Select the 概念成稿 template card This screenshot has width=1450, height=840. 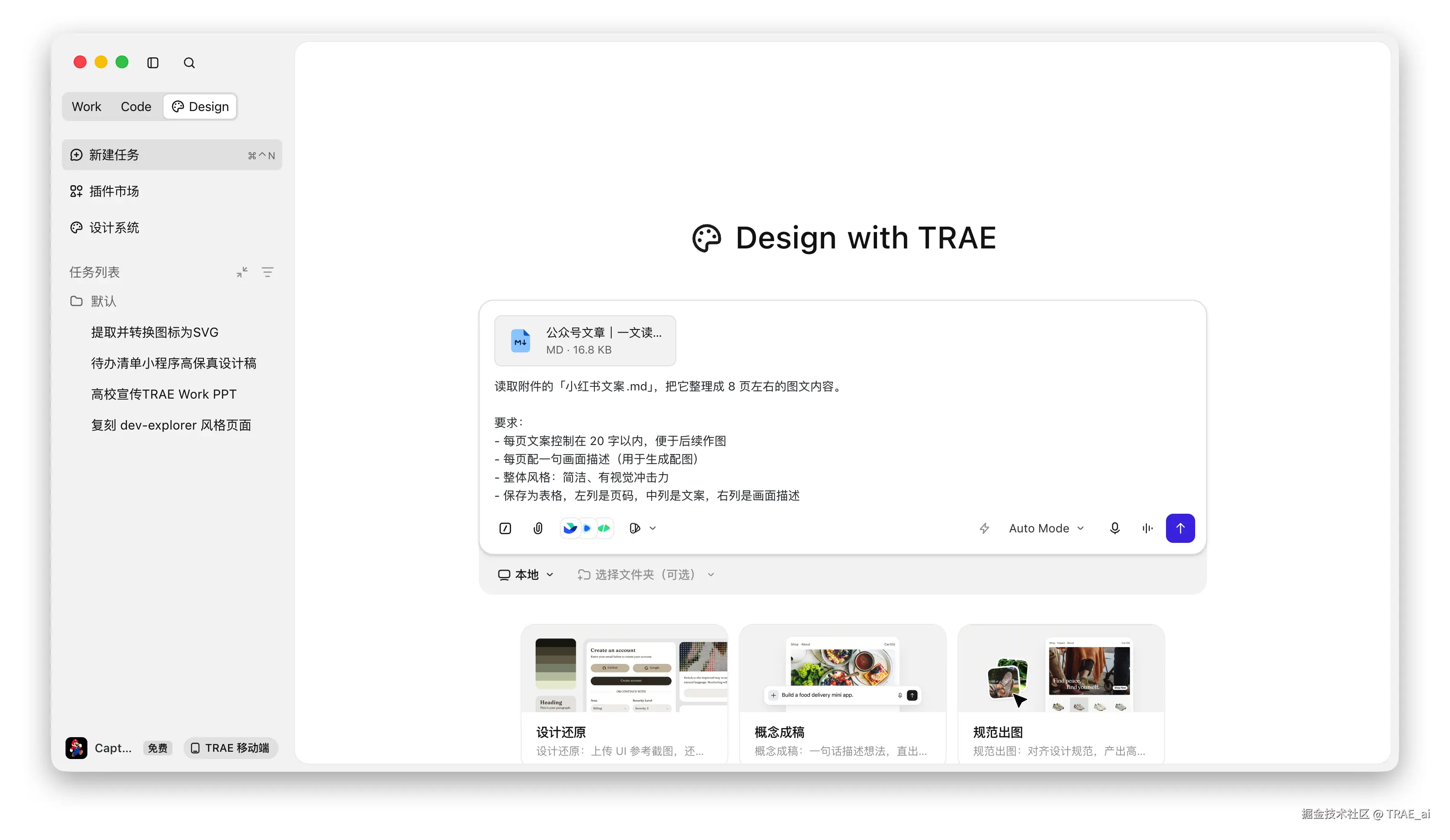point(842,693)
